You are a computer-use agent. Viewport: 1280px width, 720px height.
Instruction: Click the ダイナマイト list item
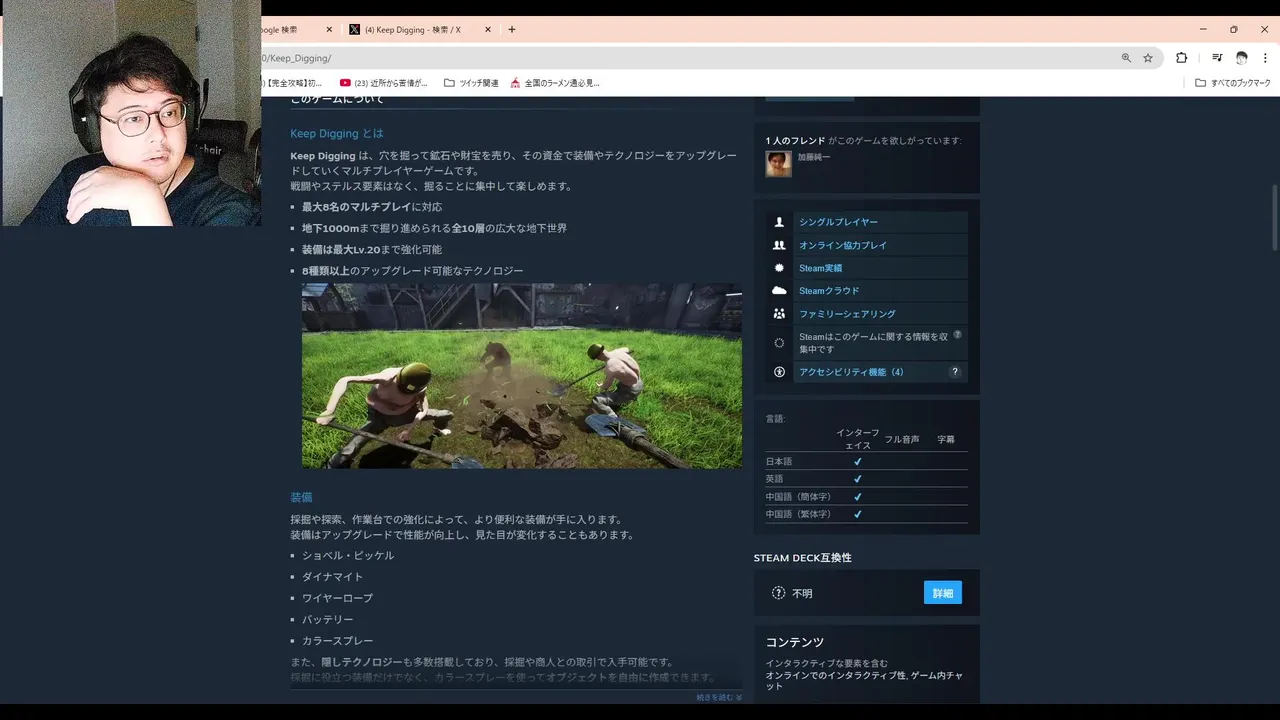pos(333,577)
